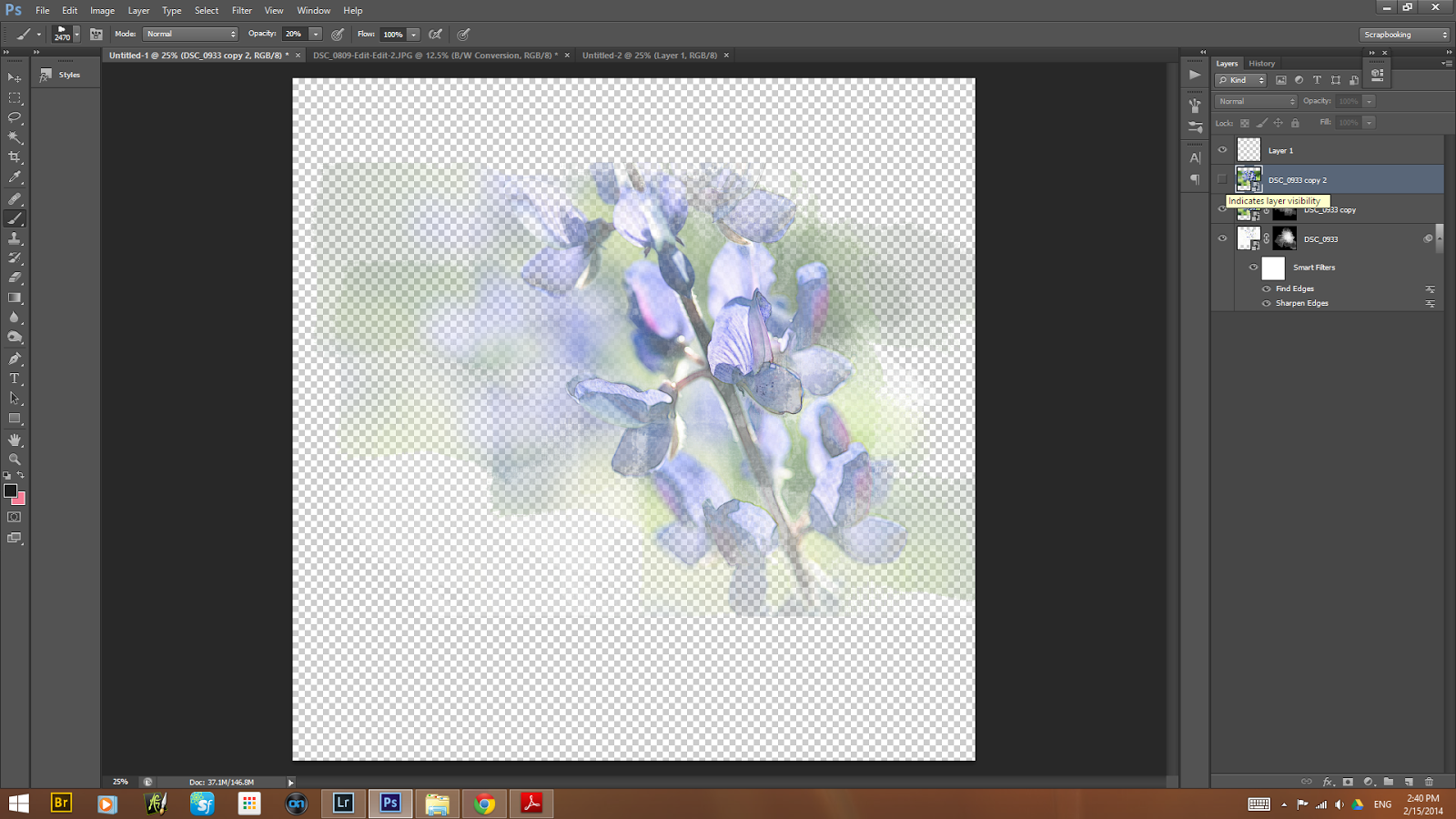Open the Character panel icon
This screenshot has width=1456, height=819.
(x=1195, y=158)
